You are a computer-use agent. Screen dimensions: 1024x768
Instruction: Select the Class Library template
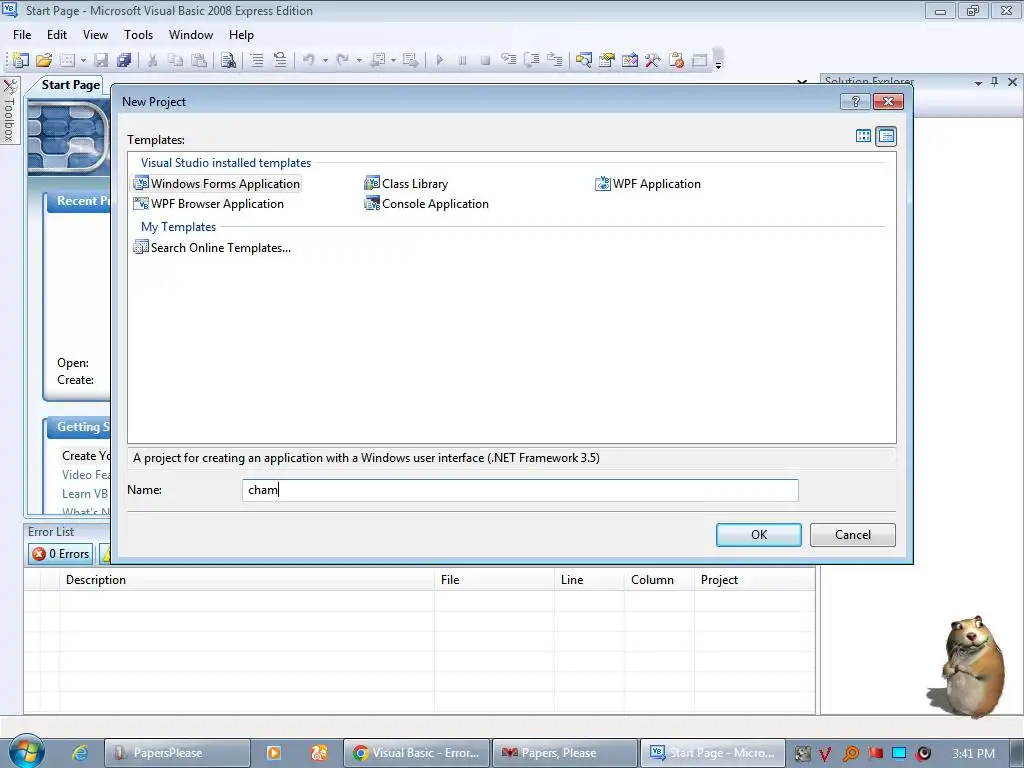(406, 184)
